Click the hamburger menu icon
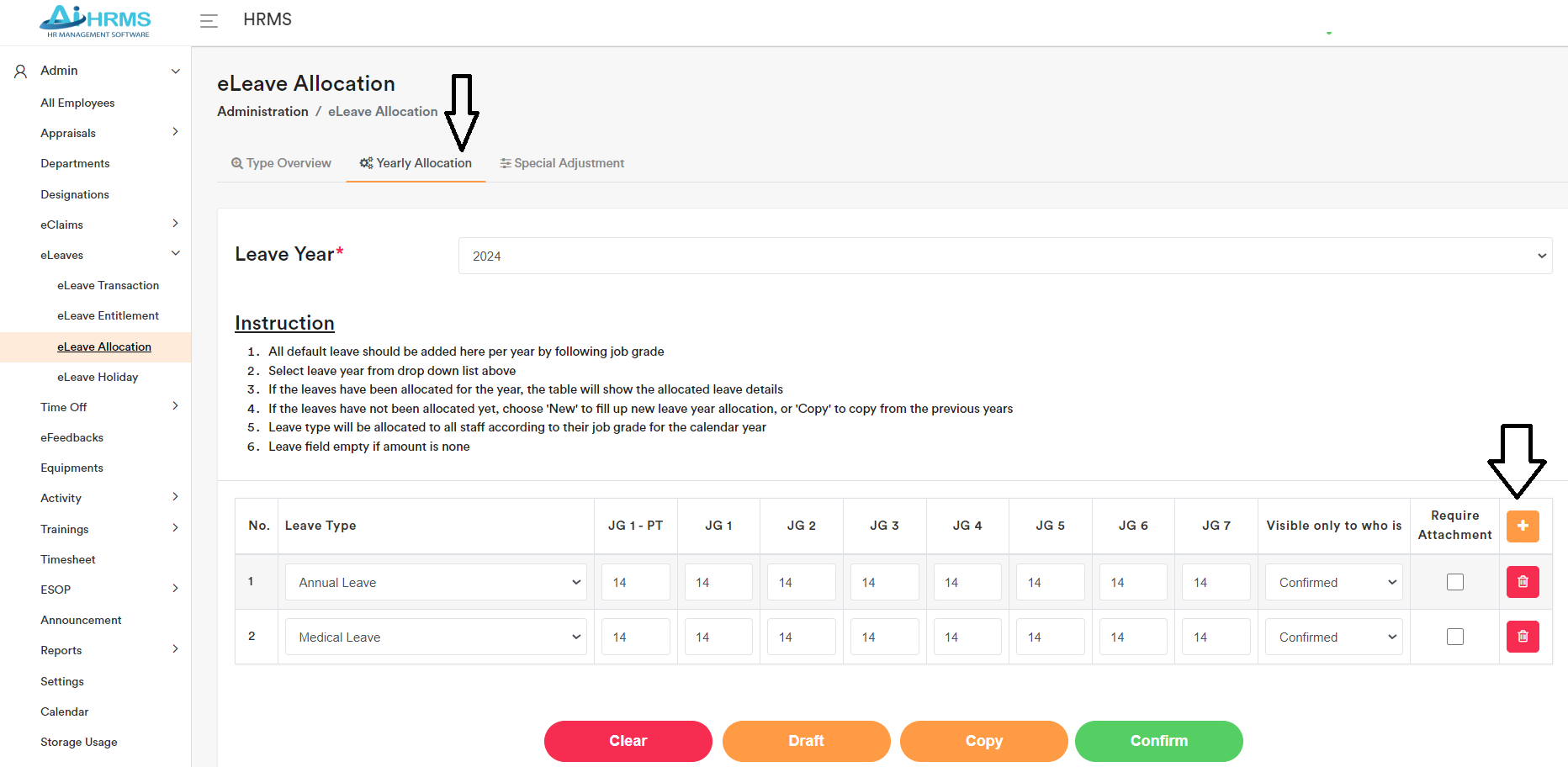1568x767 pixels. (x=209, y=21)
